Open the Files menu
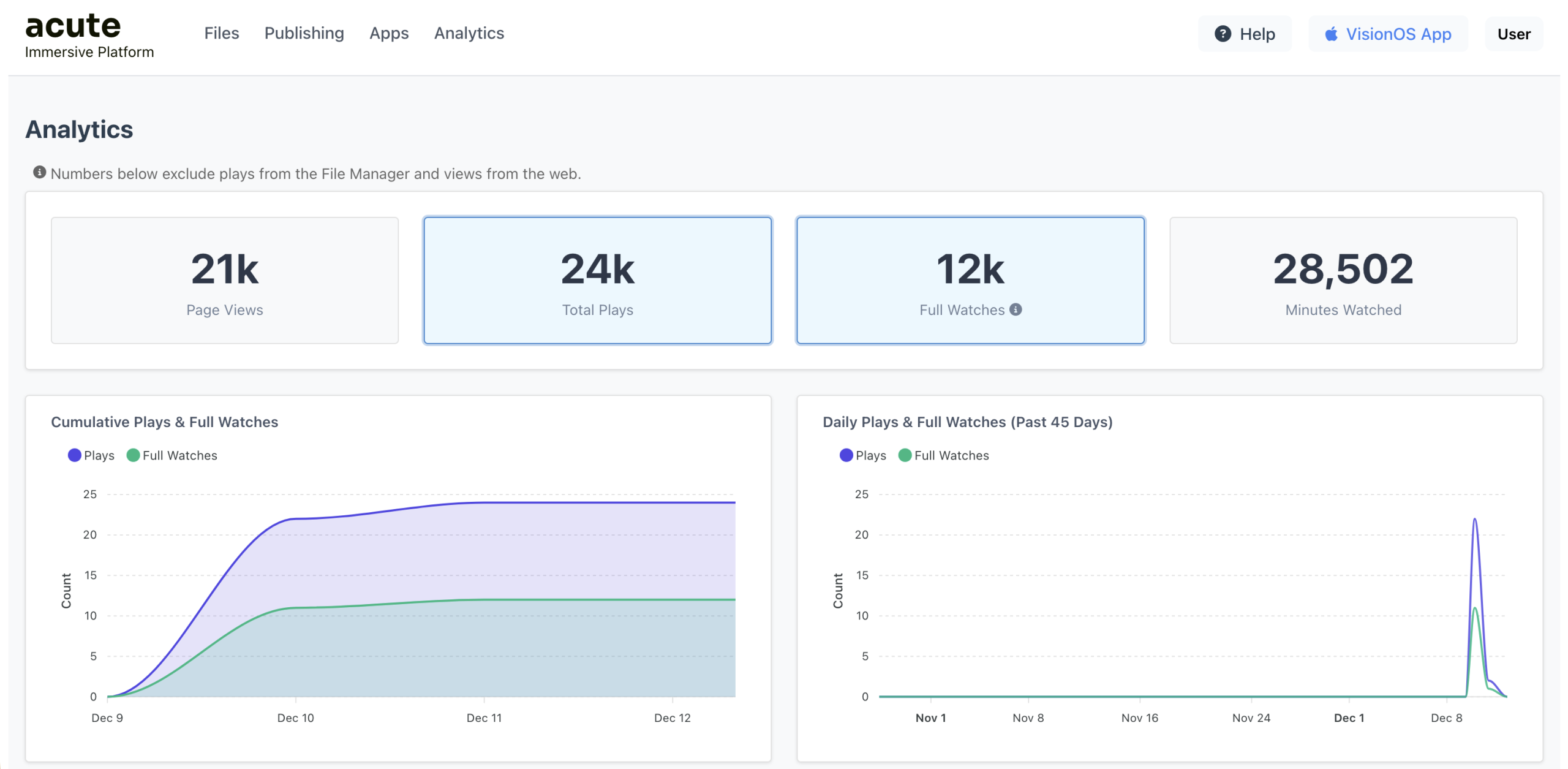The image size is (1568, 769). [222, 33]
